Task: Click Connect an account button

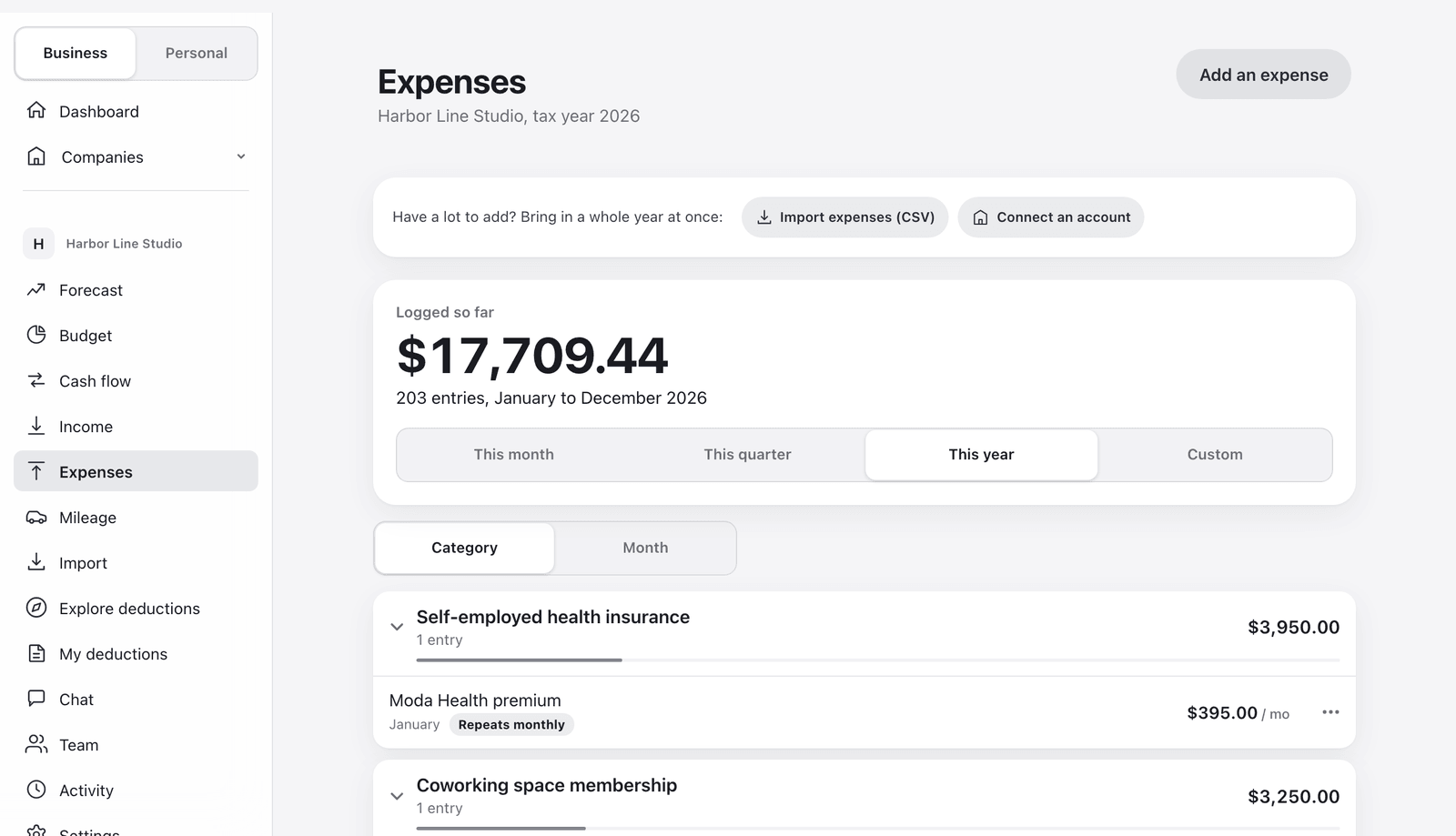Action: click(1051, 217)
